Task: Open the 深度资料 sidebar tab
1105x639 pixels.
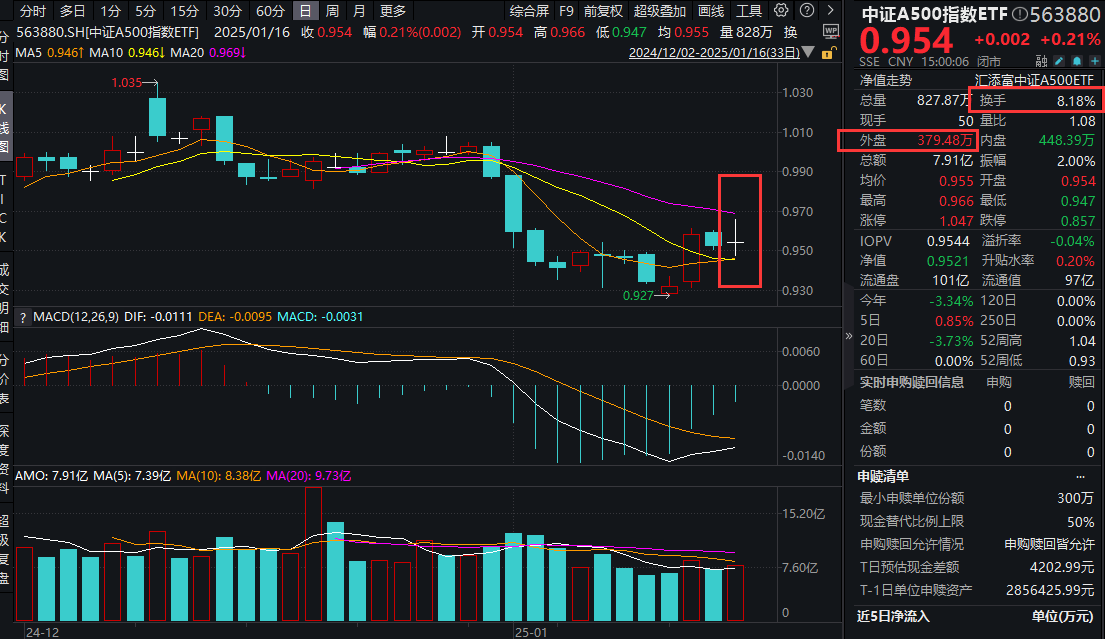Action: [5, 459]
